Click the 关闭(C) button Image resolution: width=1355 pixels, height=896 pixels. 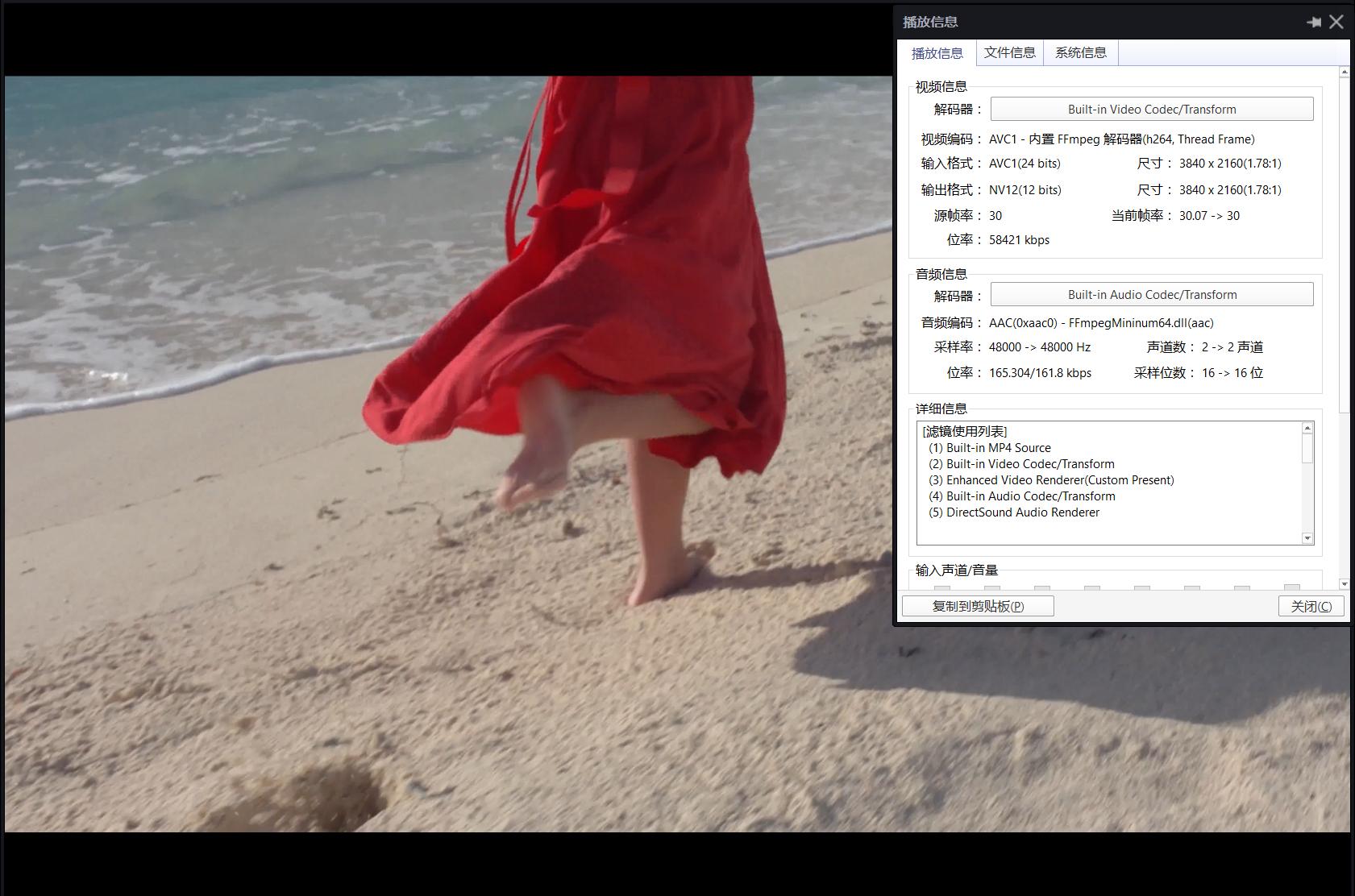pos(1311,605)
